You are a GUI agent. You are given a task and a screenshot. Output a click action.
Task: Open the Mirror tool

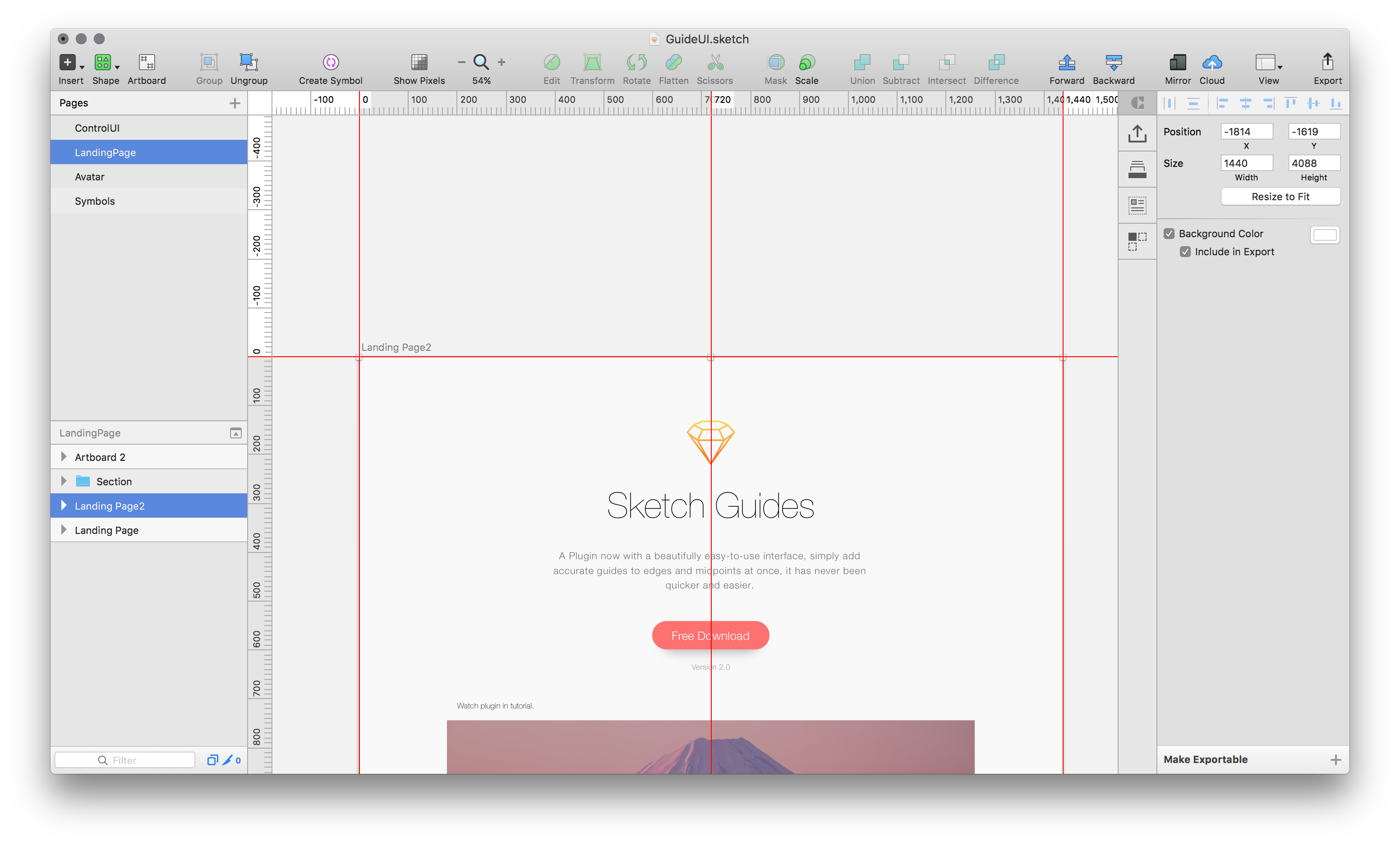1177,62
